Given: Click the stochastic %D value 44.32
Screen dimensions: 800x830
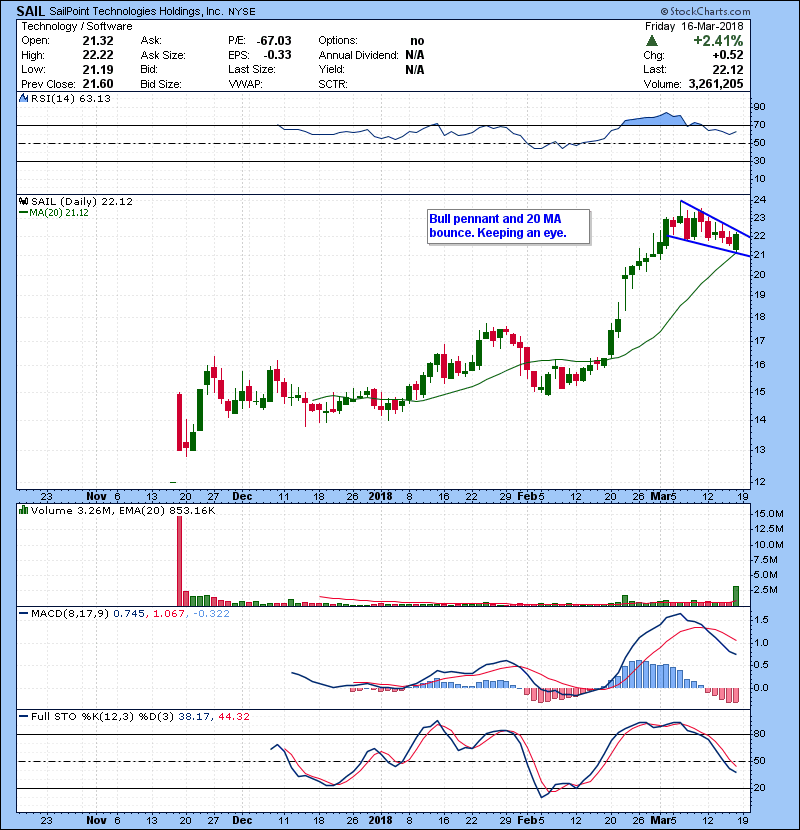Looking at the screenshot, I should point(233,716).
